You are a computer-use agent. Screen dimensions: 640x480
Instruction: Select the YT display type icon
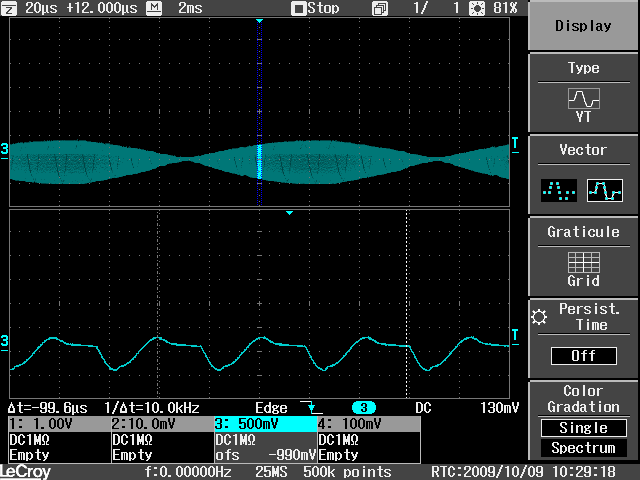click(x=584, y=99)
